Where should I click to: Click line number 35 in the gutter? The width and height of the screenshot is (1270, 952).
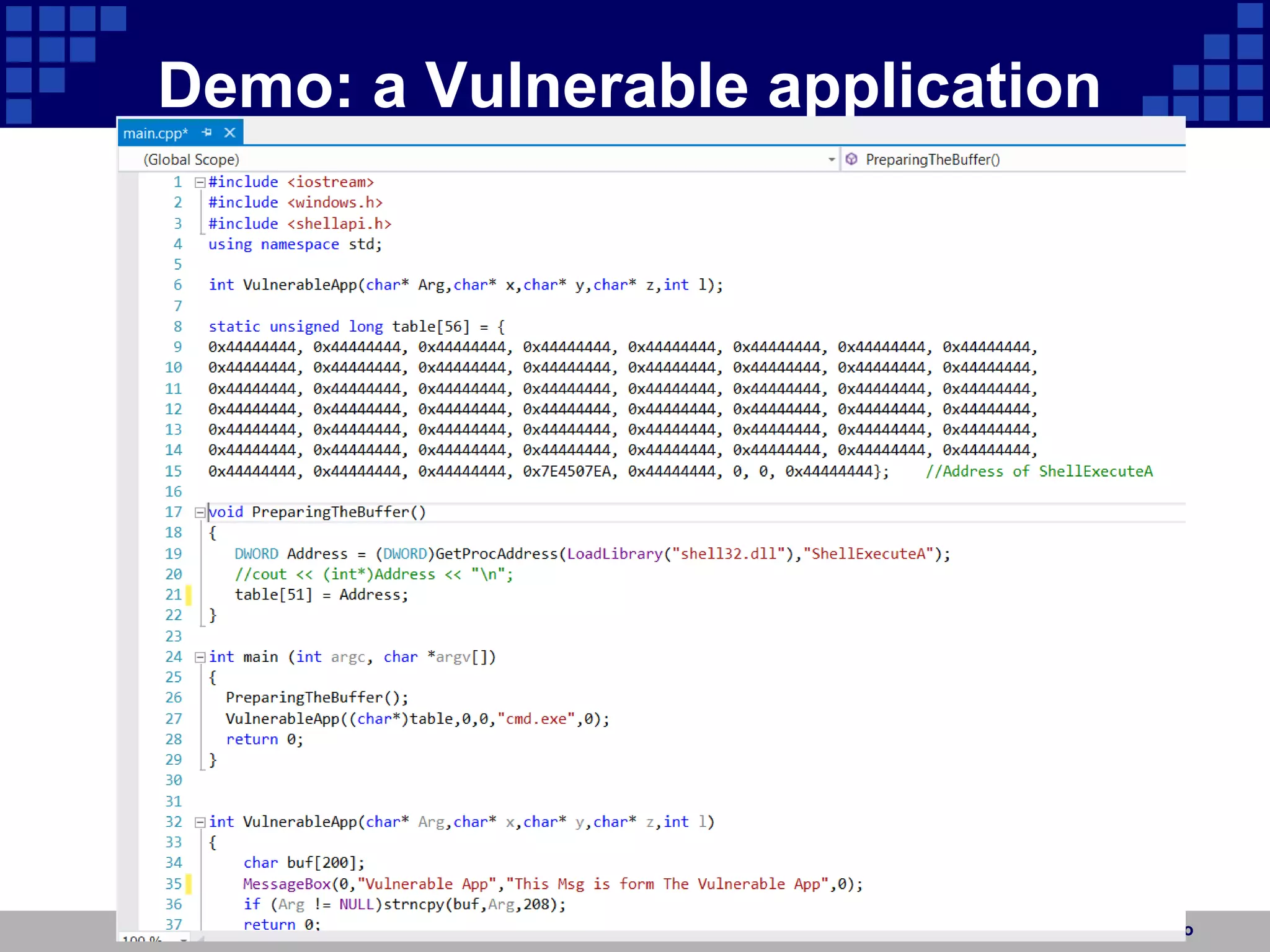174,884
